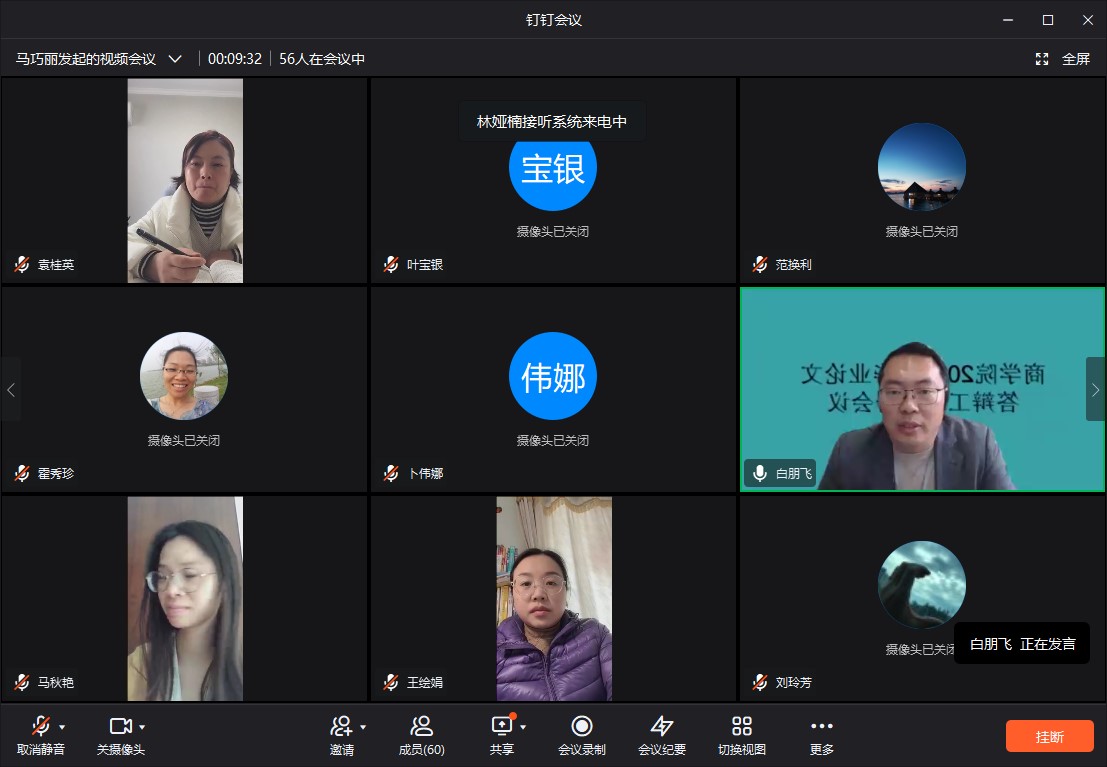Open the 更多 more options menu
The height and width of the screenshot is (767, 1107).
tap(821, 727)
